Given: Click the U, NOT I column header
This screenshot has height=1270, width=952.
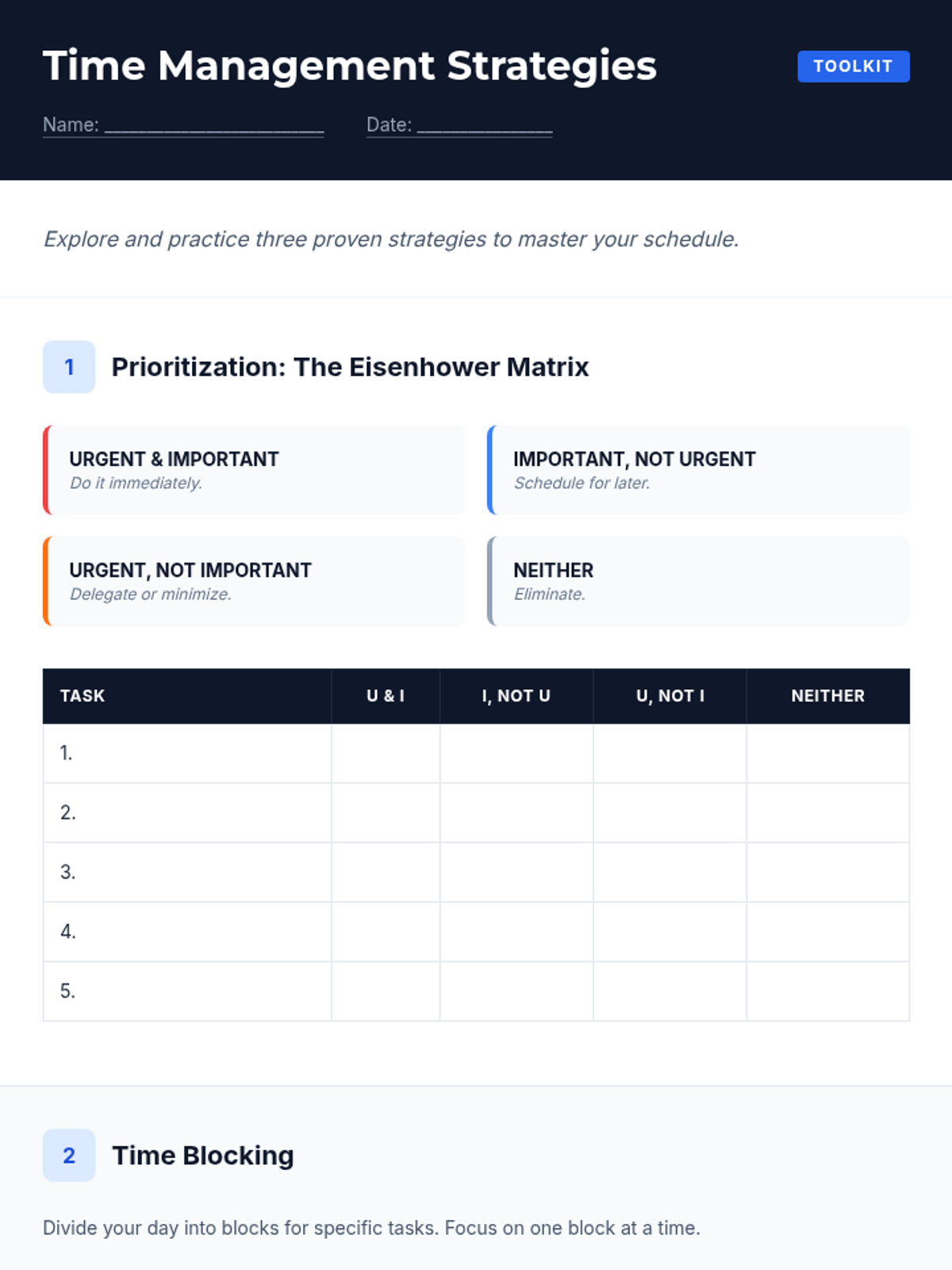Looking at the screenshot, I should point(670,696).
